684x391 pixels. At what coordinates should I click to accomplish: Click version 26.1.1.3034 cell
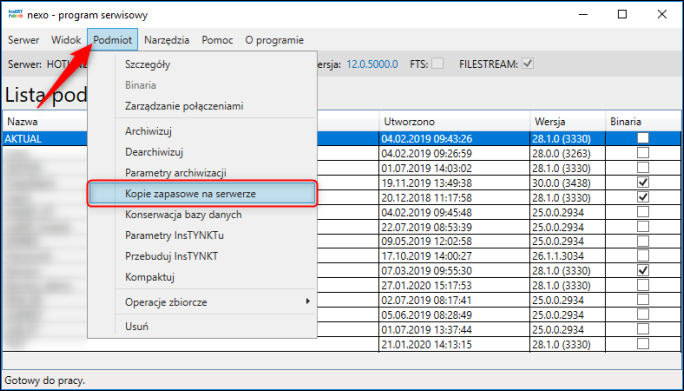click(x=568, y=257)
